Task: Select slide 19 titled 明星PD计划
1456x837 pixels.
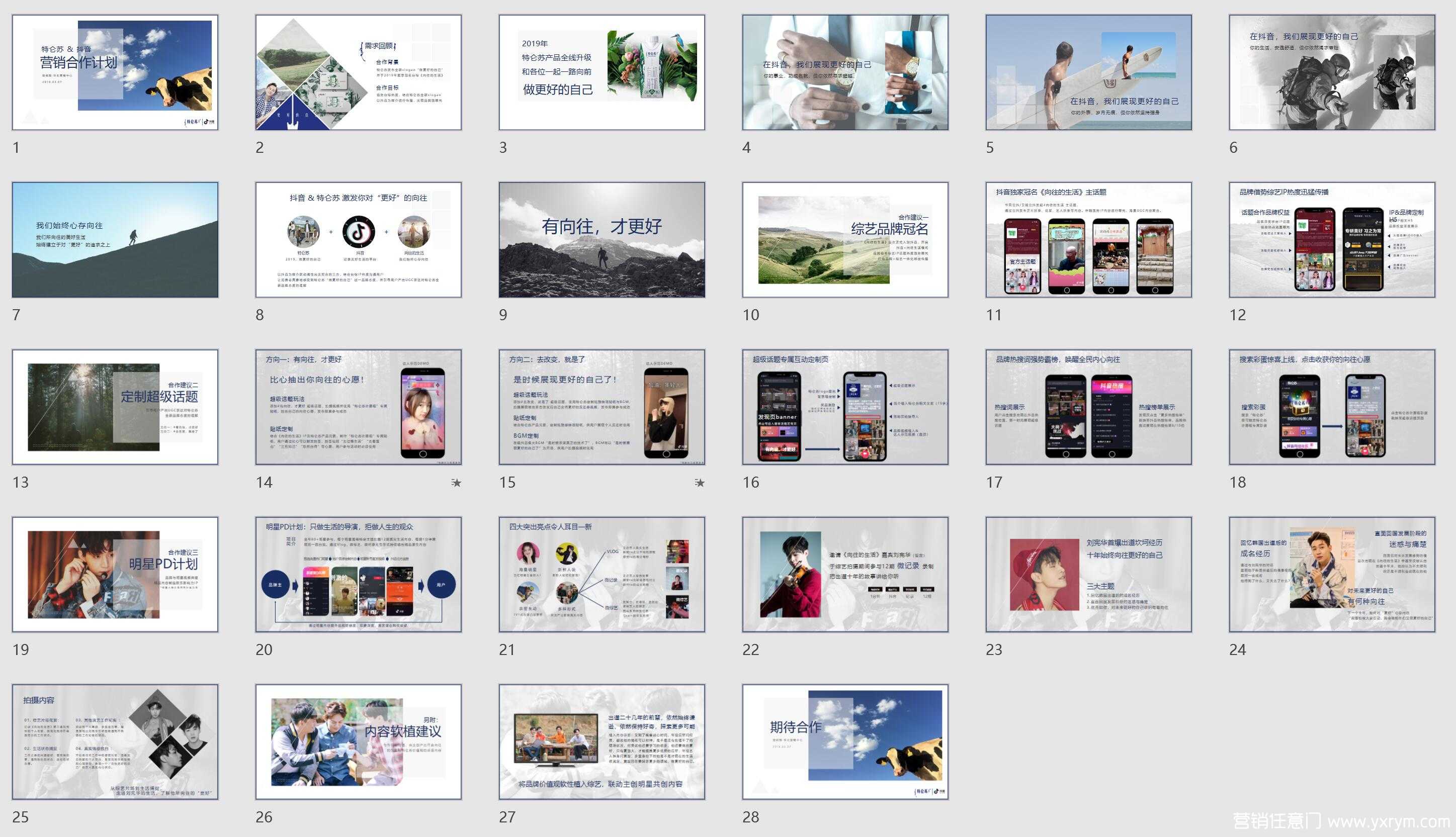Action: (115, 574)
